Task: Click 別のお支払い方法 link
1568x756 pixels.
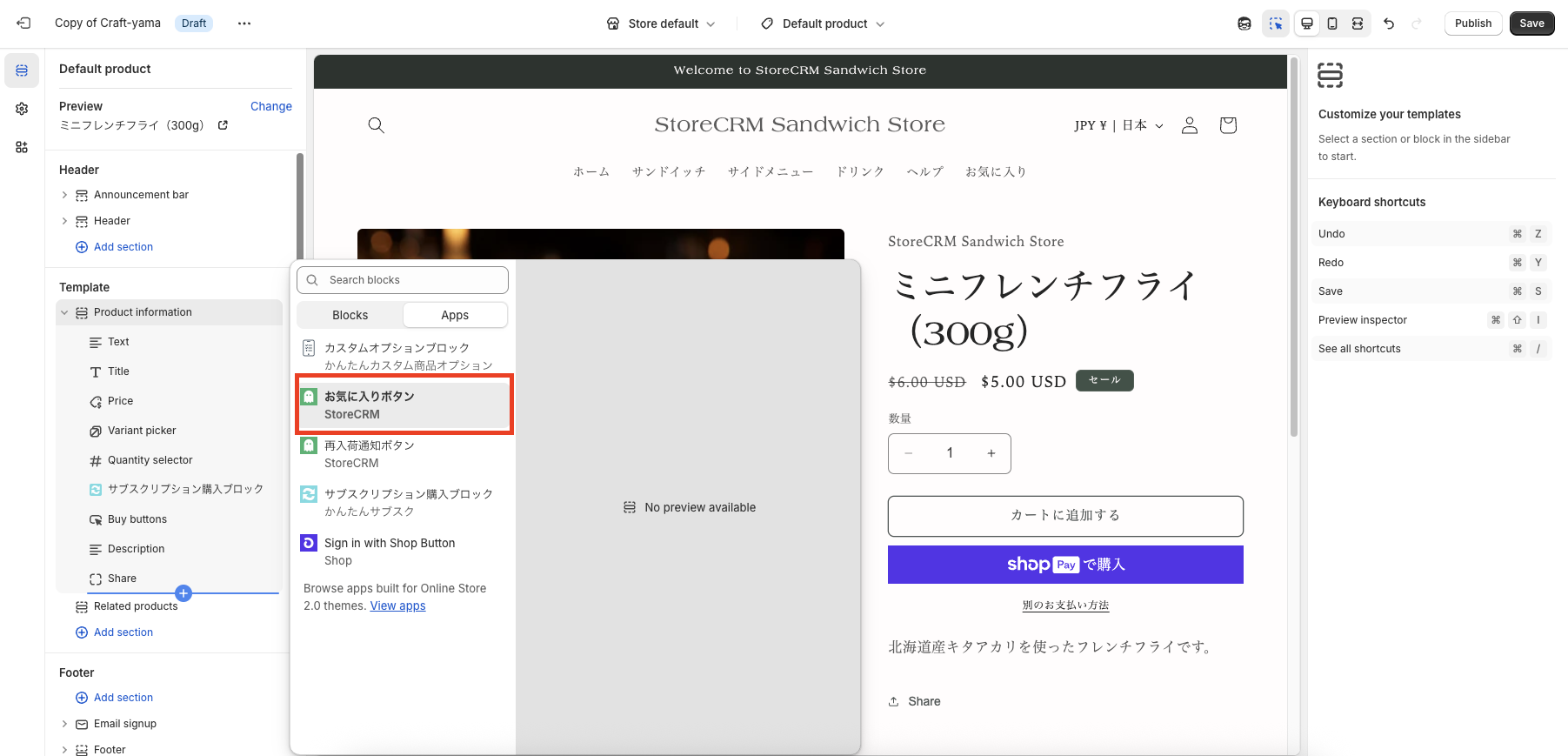Action: [1065, 605]
